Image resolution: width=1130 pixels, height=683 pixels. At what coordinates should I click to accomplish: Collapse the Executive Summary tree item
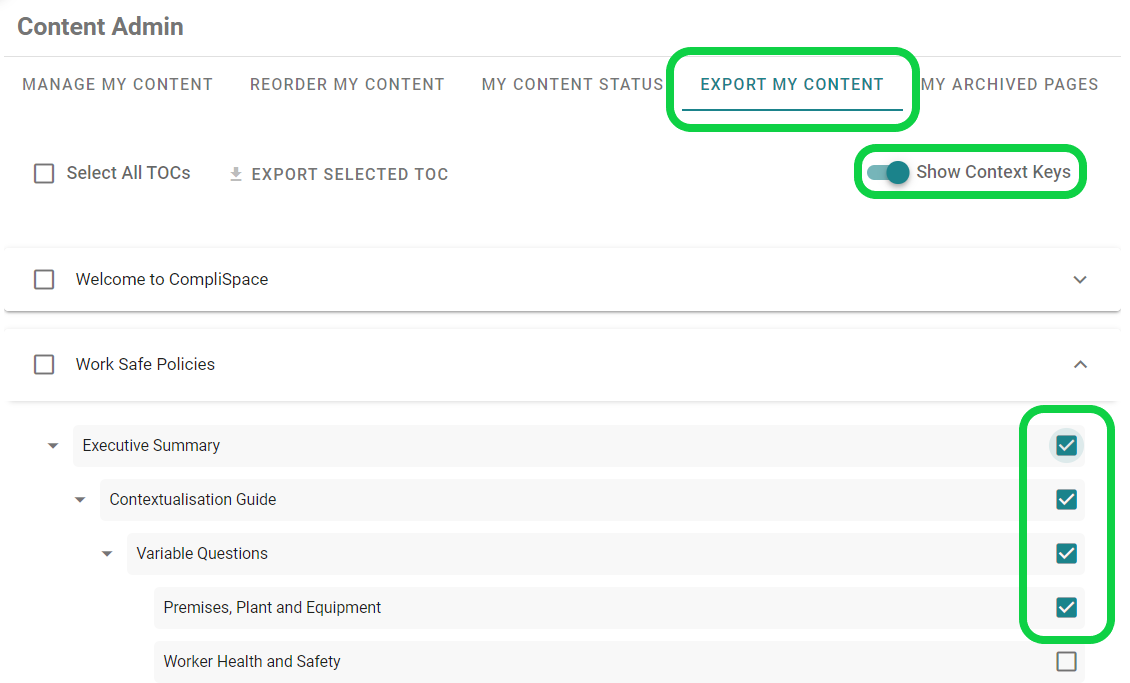52,445
